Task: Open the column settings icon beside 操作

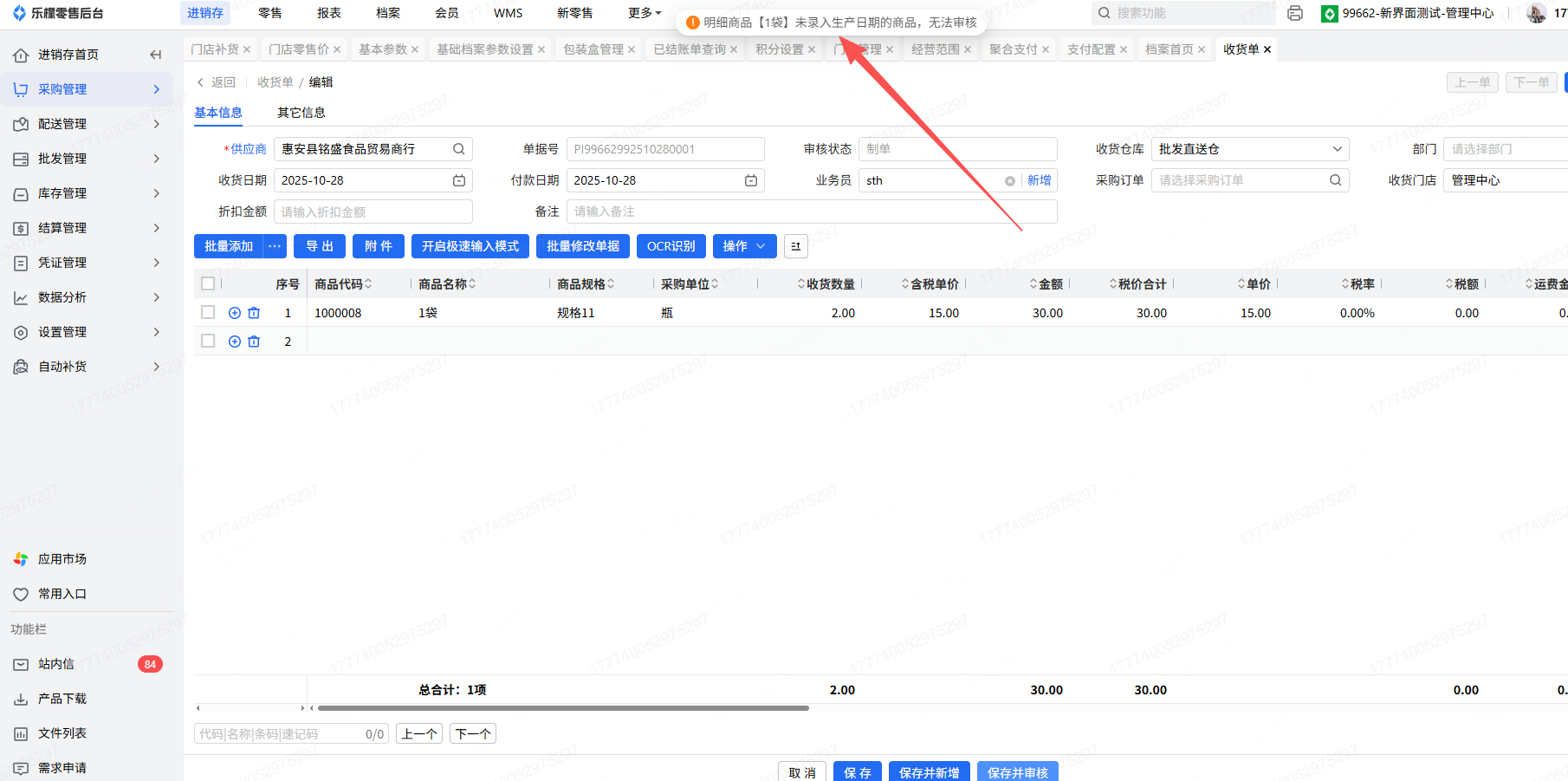Action: pos(795,246)
